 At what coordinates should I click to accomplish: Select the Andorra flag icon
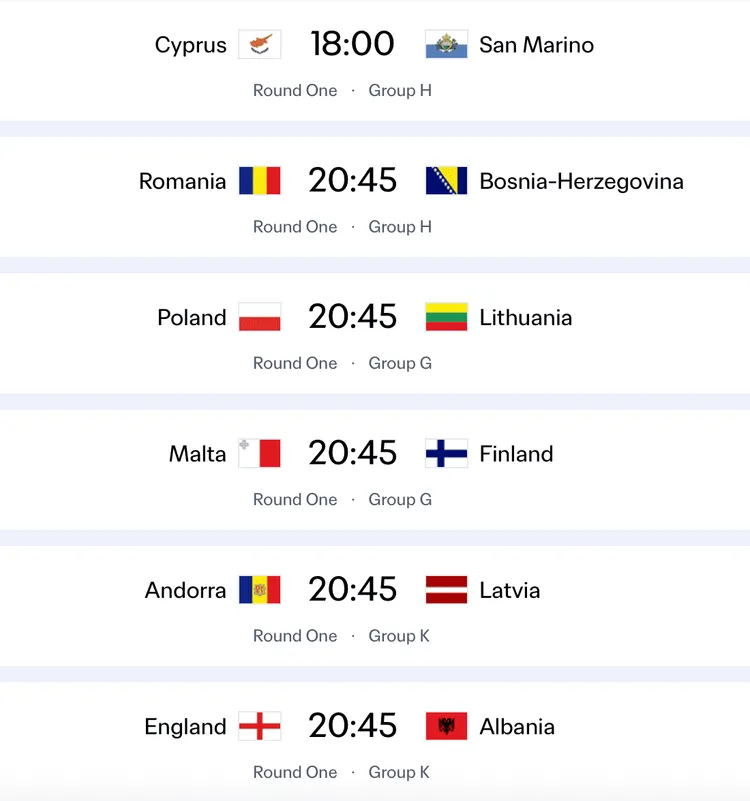(260, 590)
